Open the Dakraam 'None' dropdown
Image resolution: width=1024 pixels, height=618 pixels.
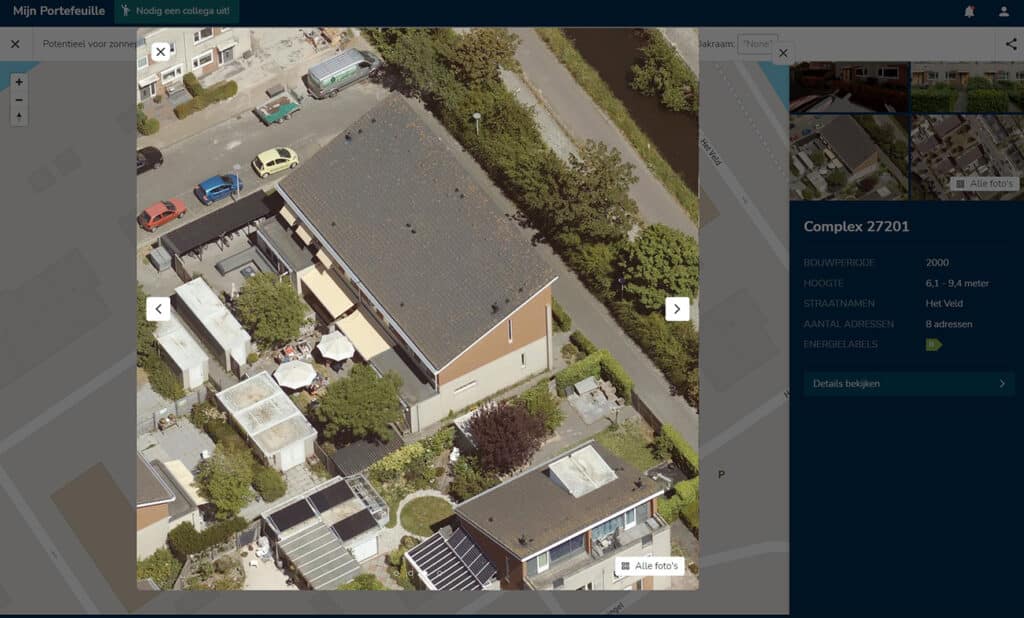[x=757, y=44]
